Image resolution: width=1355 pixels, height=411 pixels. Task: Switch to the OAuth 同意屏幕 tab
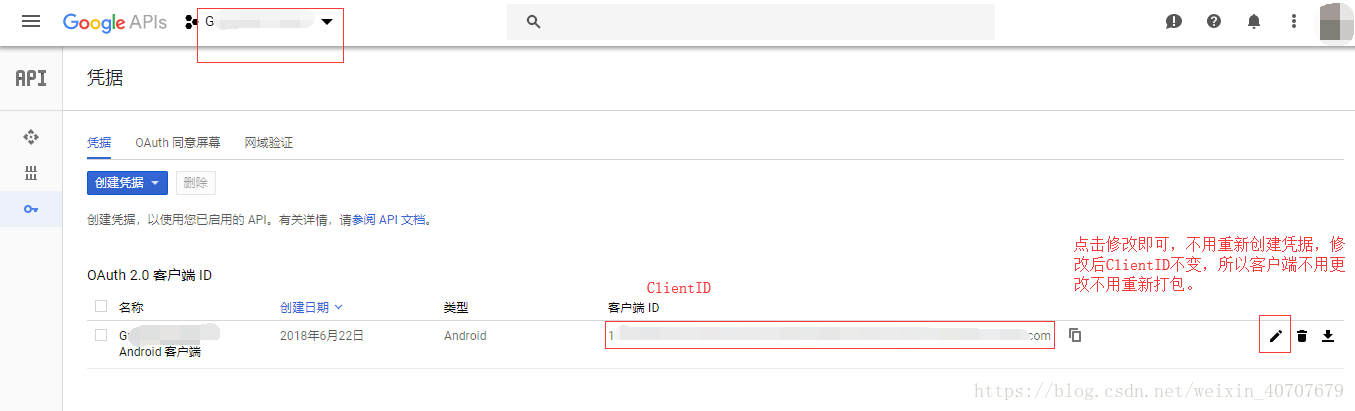178,143
